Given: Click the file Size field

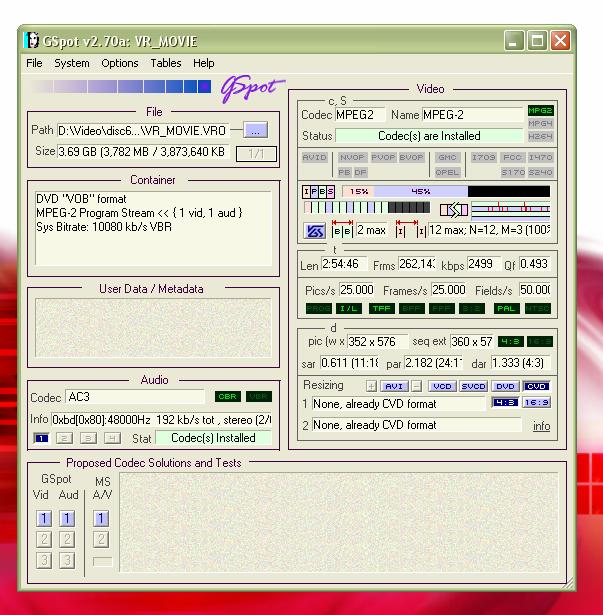Looking at the screenshot, I should point(143,151).
